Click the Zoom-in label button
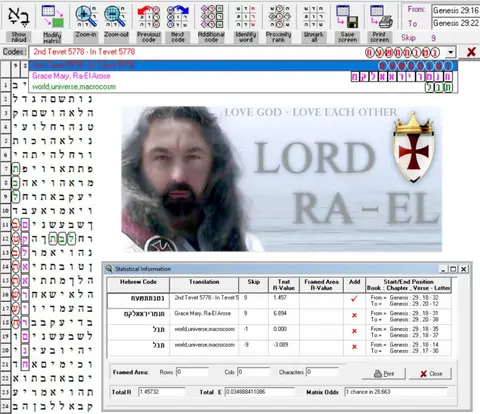Screen dimensions: 480x414 pyautogui.click(x=86, y=37)
